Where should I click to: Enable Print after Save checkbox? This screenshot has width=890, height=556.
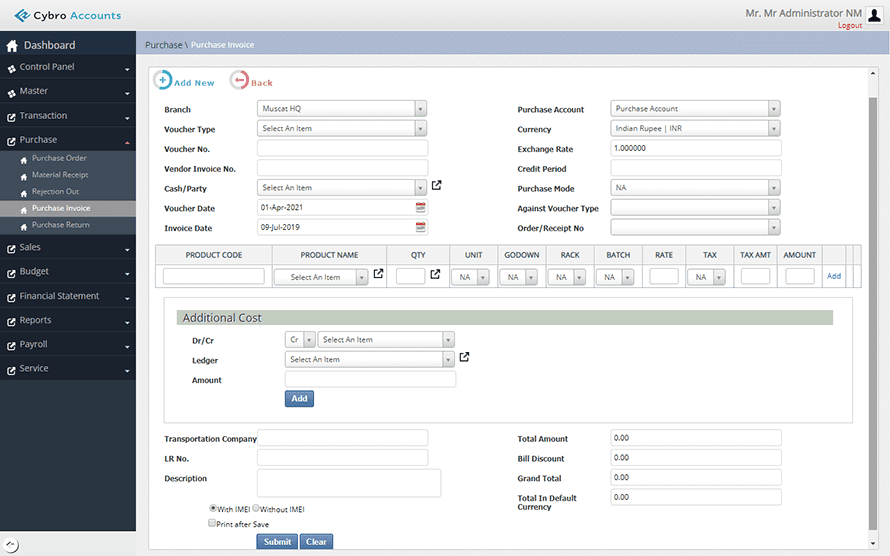click(212, 523)
